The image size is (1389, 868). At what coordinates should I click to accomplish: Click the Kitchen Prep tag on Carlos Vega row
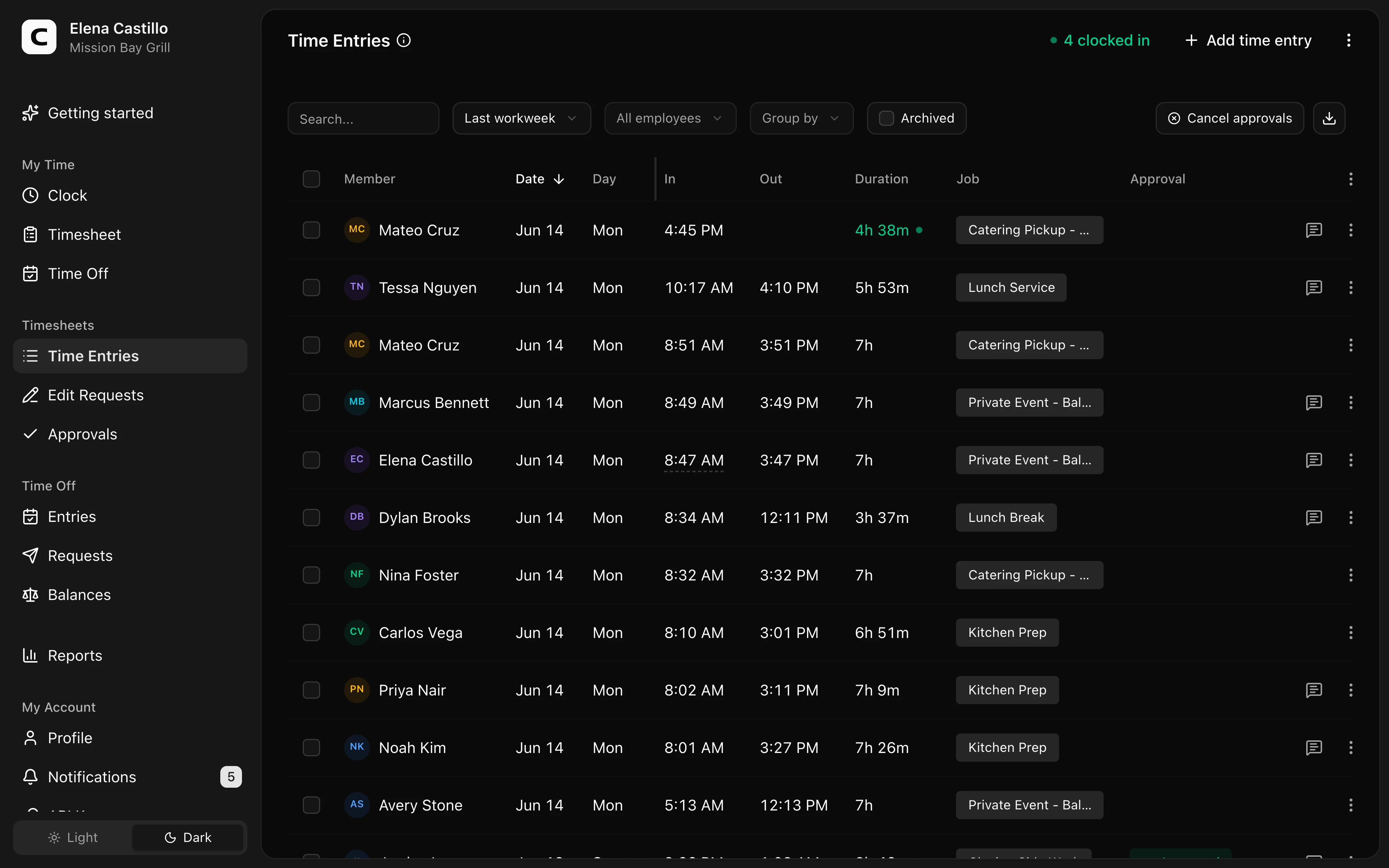(1007, 633)
